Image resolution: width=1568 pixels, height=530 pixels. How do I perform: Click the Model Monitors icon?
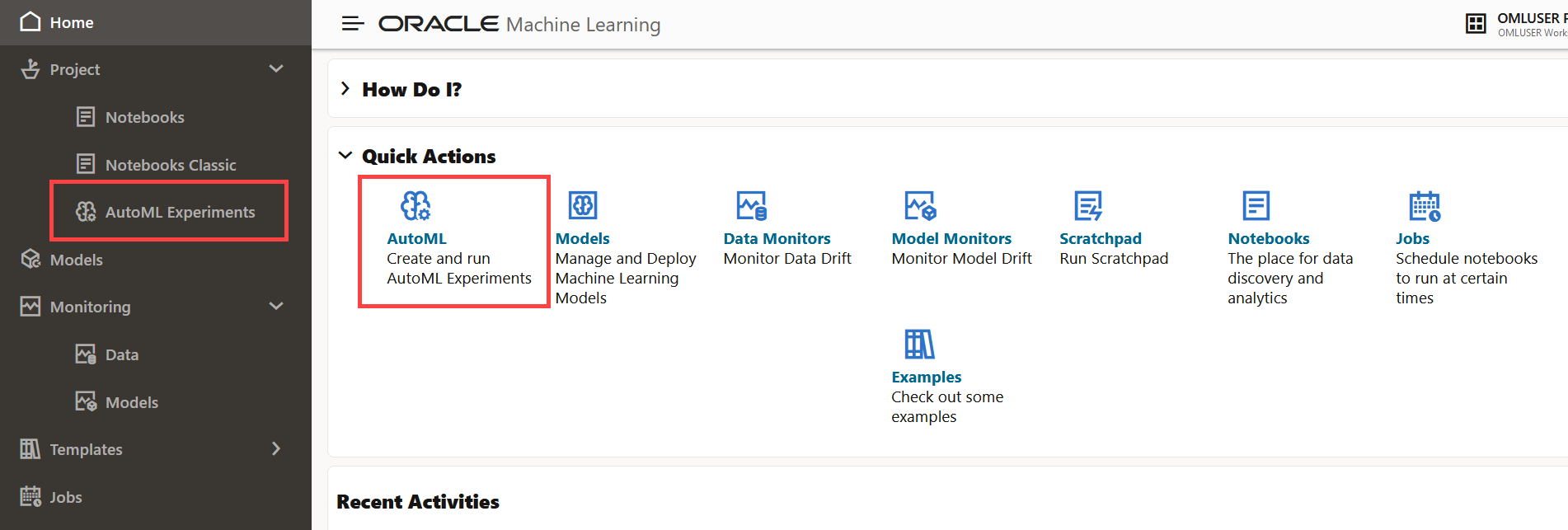pos(920,205)
